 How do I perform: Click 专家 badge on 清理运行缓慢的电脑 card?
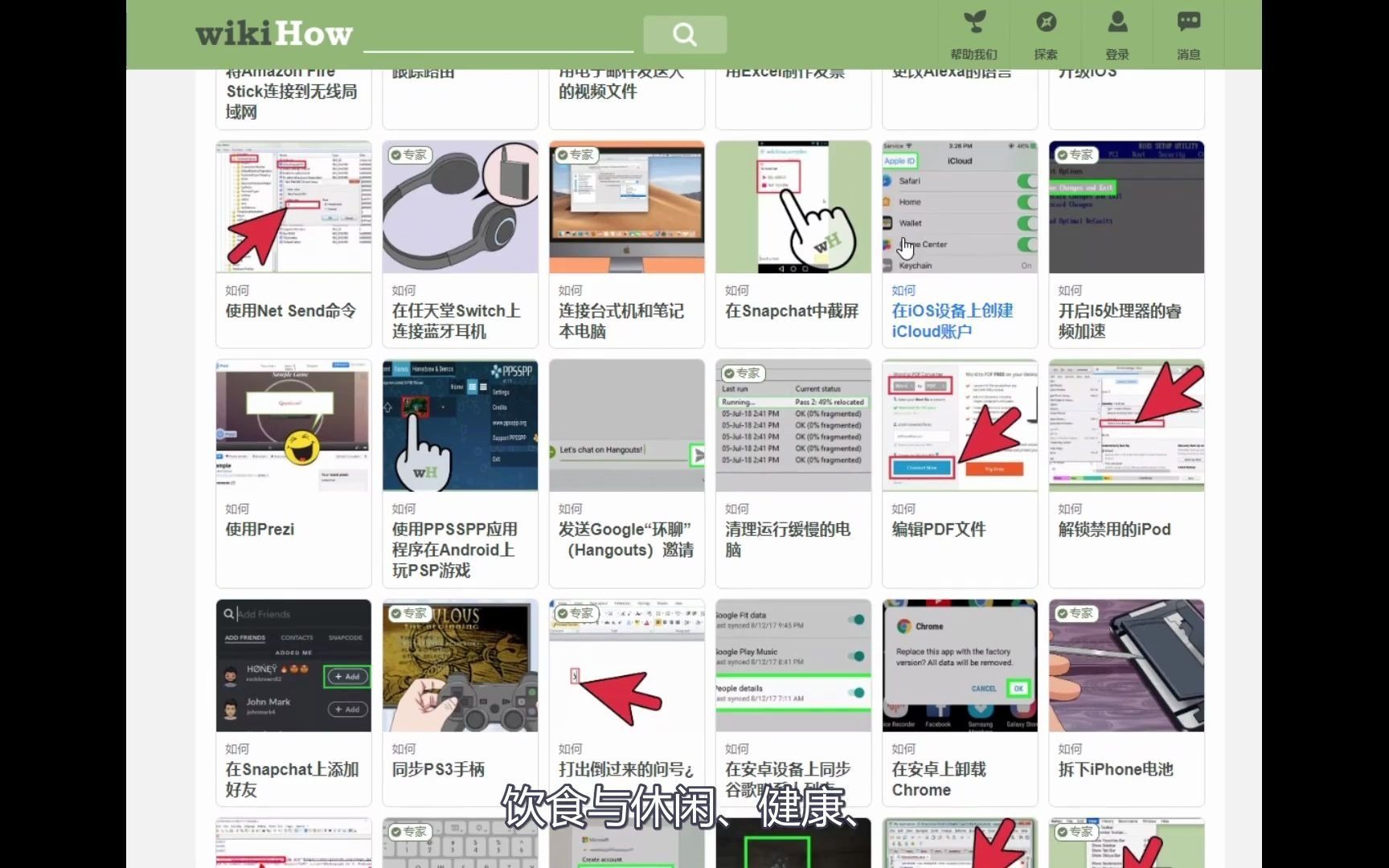pos(742,373)
